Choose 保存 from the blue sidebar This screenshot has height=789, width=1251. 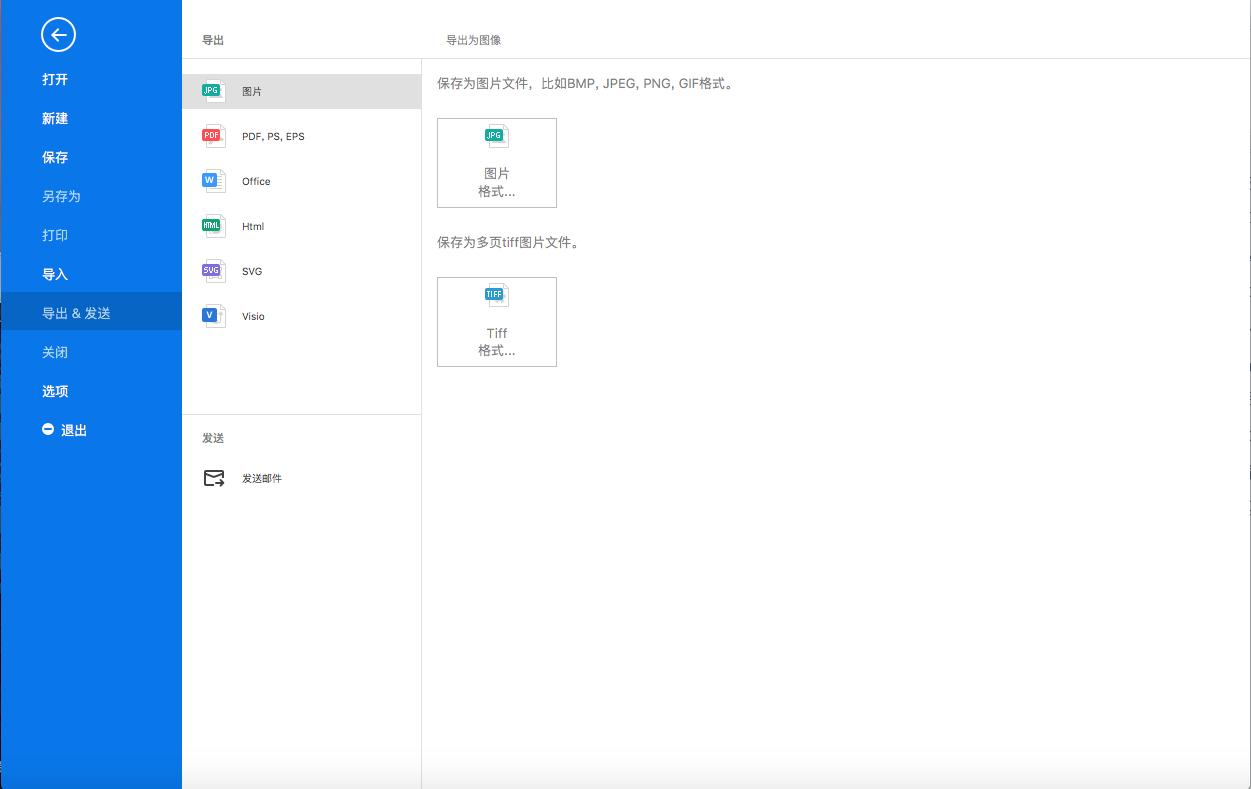55,158
